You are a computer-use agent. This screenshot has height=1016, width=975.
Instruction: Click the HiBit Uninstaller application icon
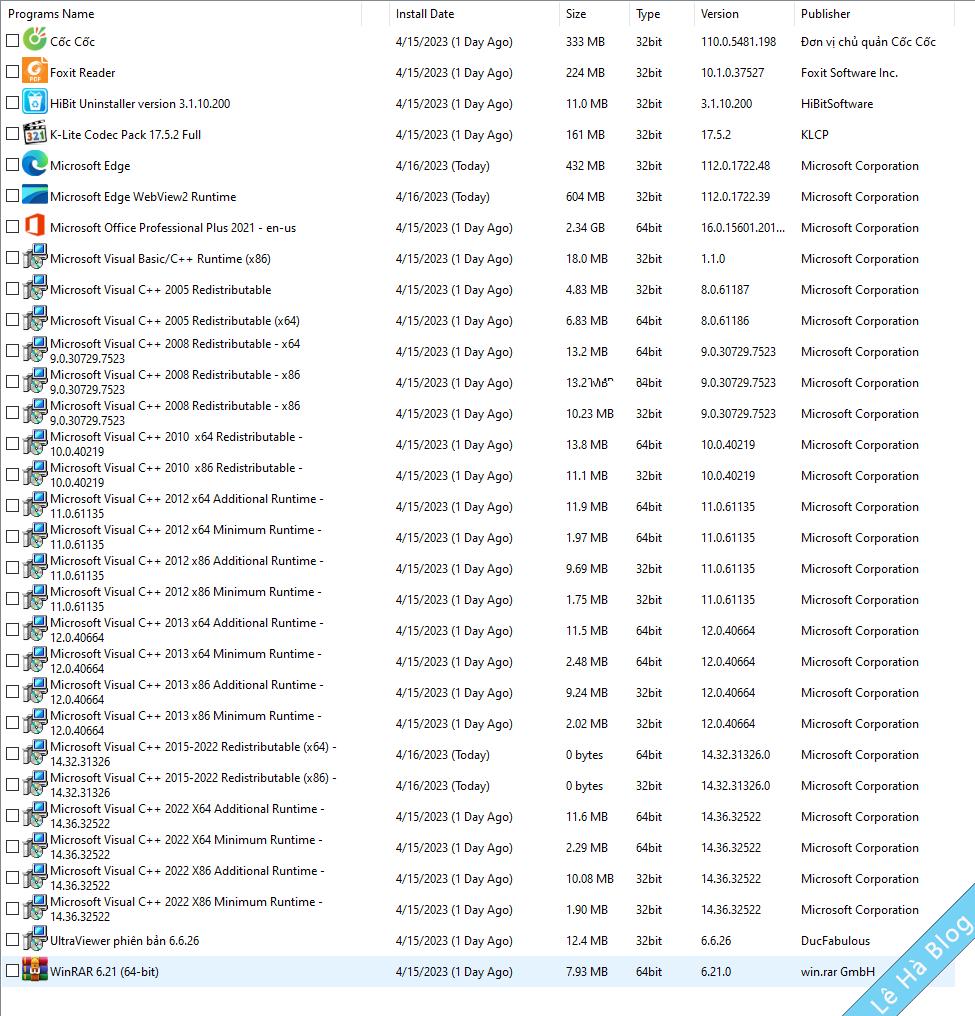pos(33,103)
